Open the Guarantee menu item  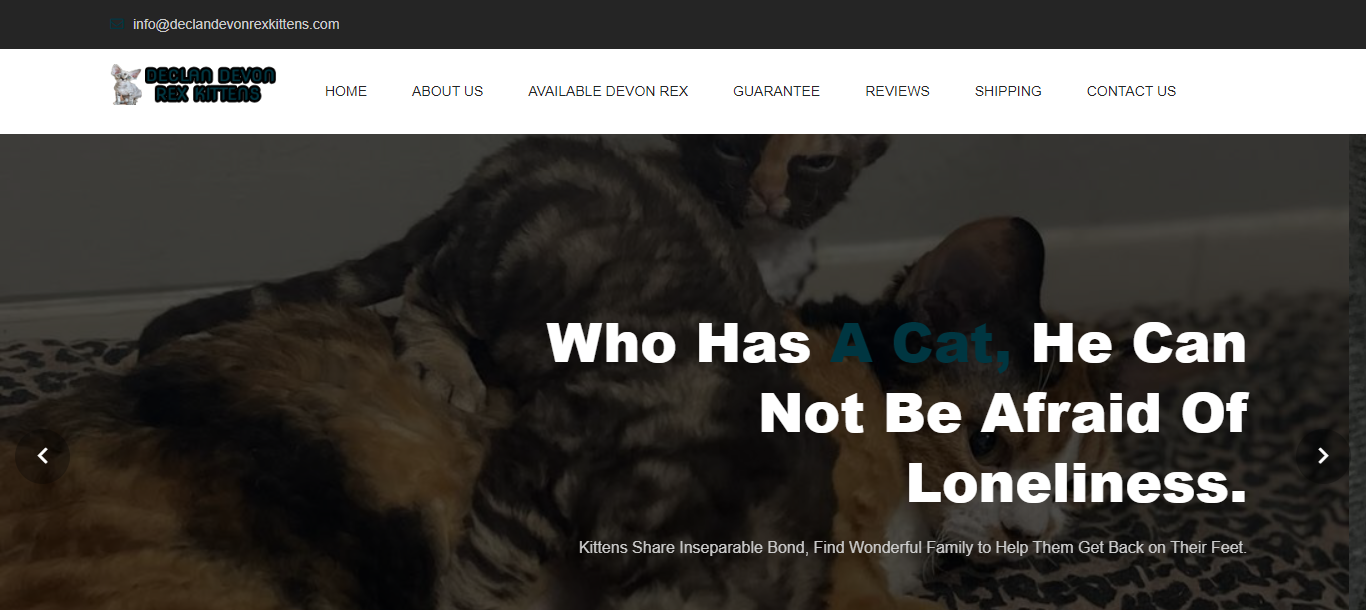pos(776,91)
